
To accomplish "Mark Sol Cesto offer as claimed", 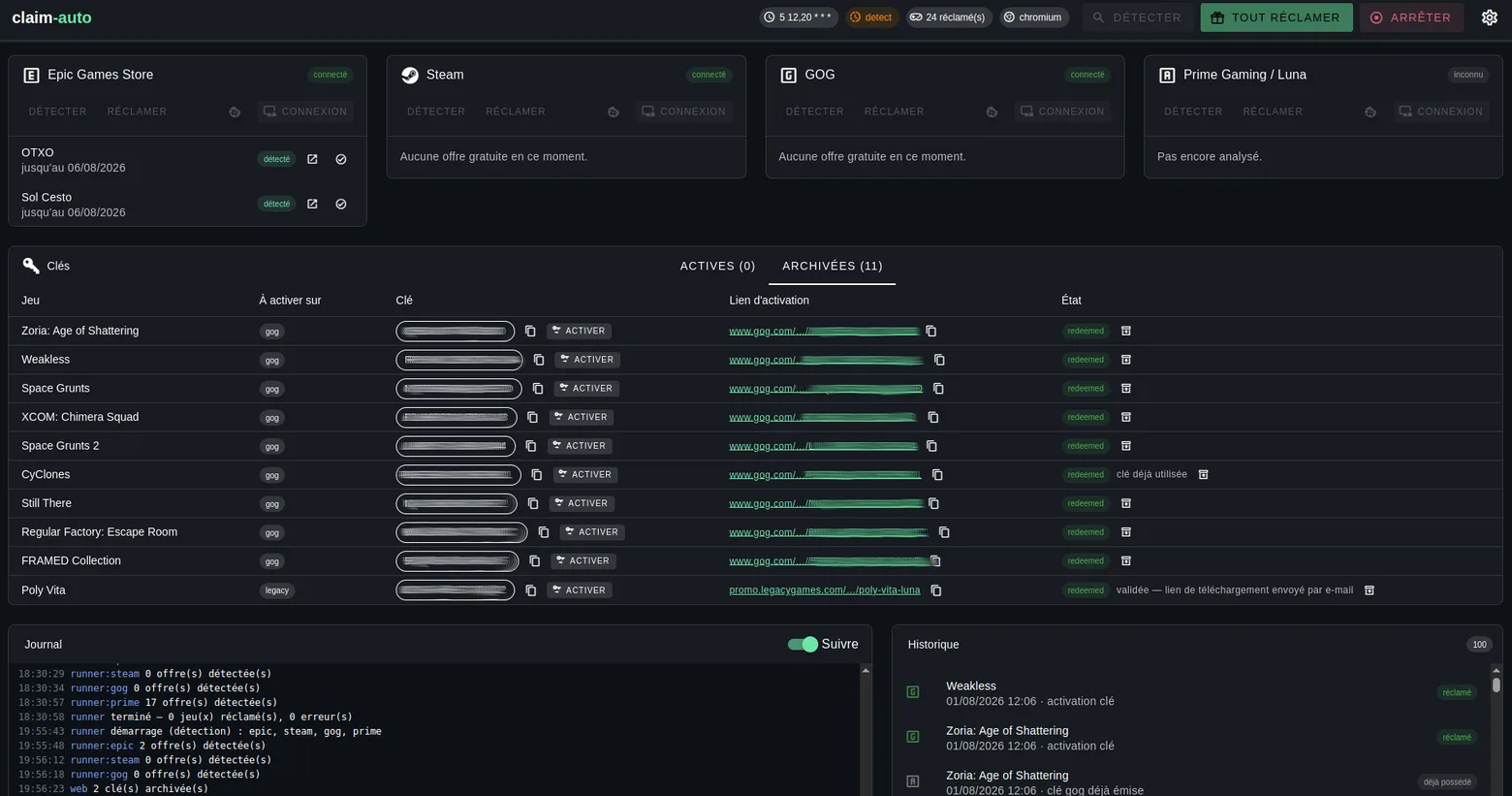I will (x=341, y=204).
